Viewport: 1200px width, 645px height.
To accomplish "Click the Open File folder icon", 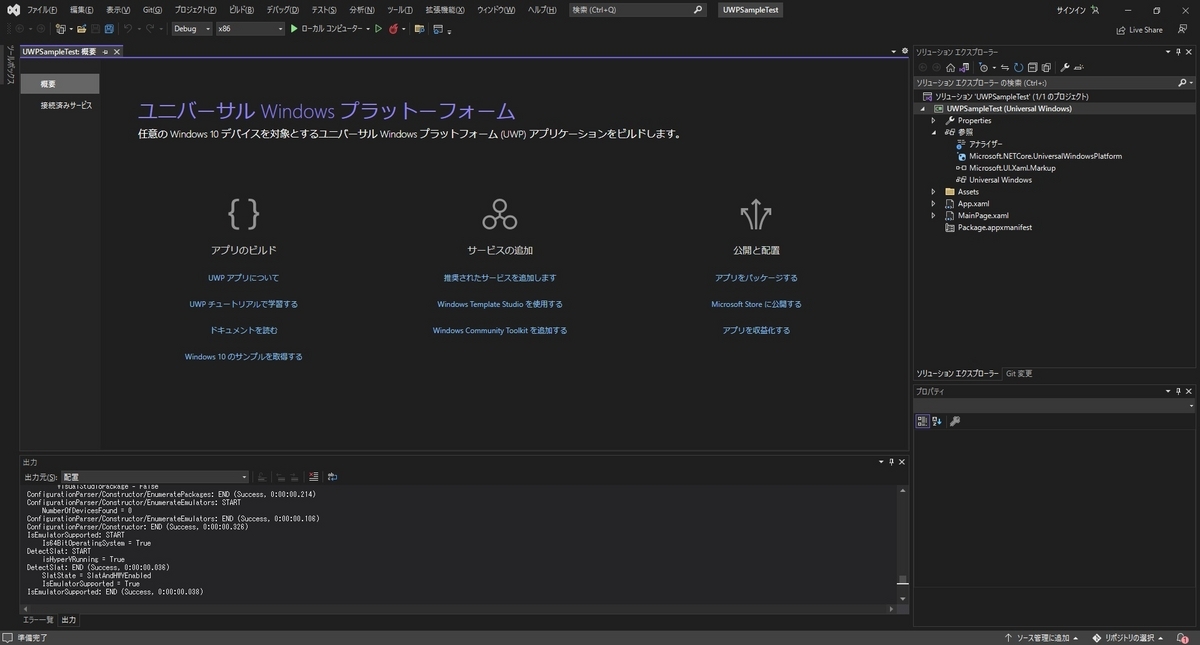I will 81,29.
